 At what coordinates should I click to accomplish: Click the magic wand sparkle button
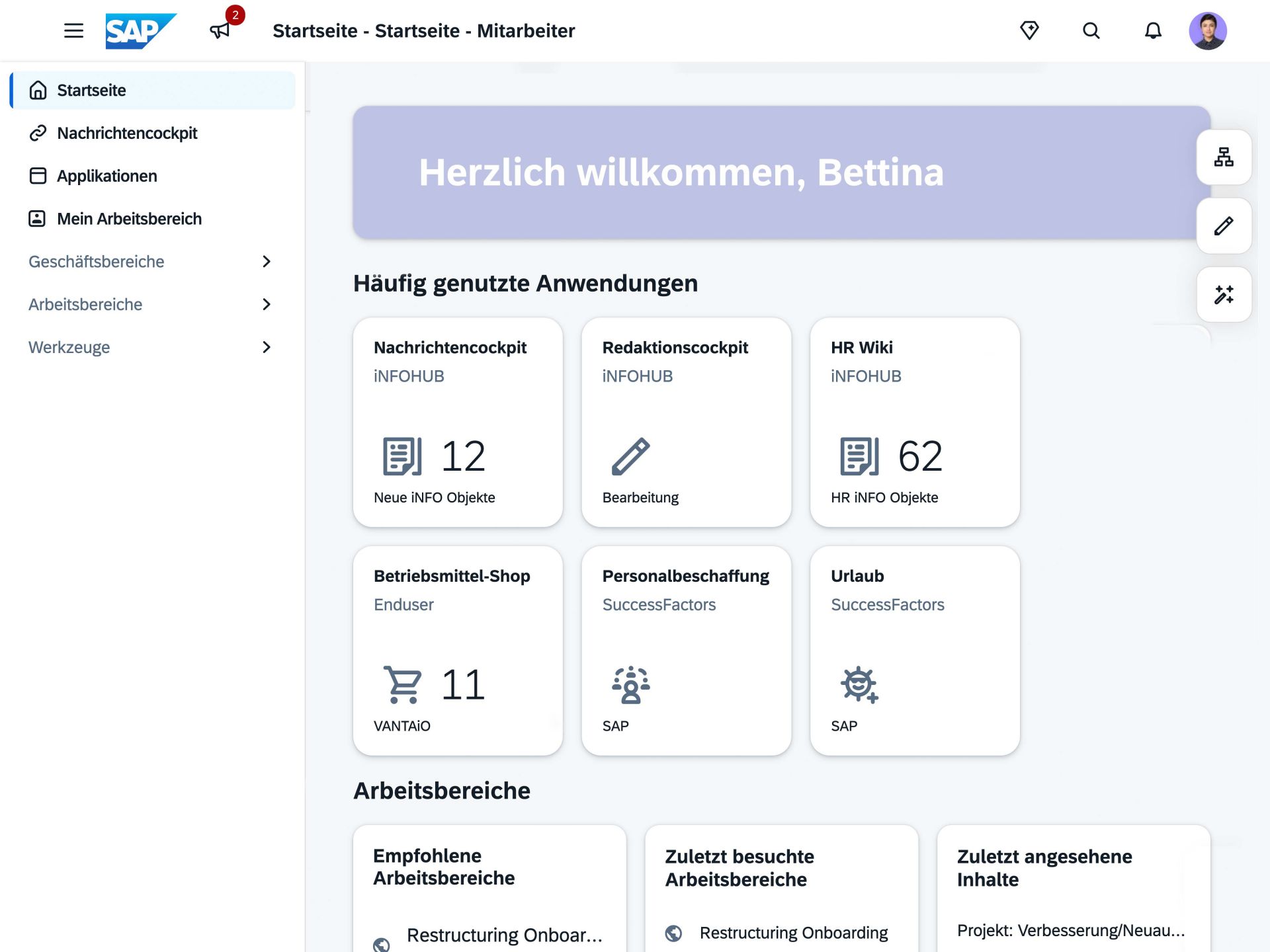[x=1224, y=295]
